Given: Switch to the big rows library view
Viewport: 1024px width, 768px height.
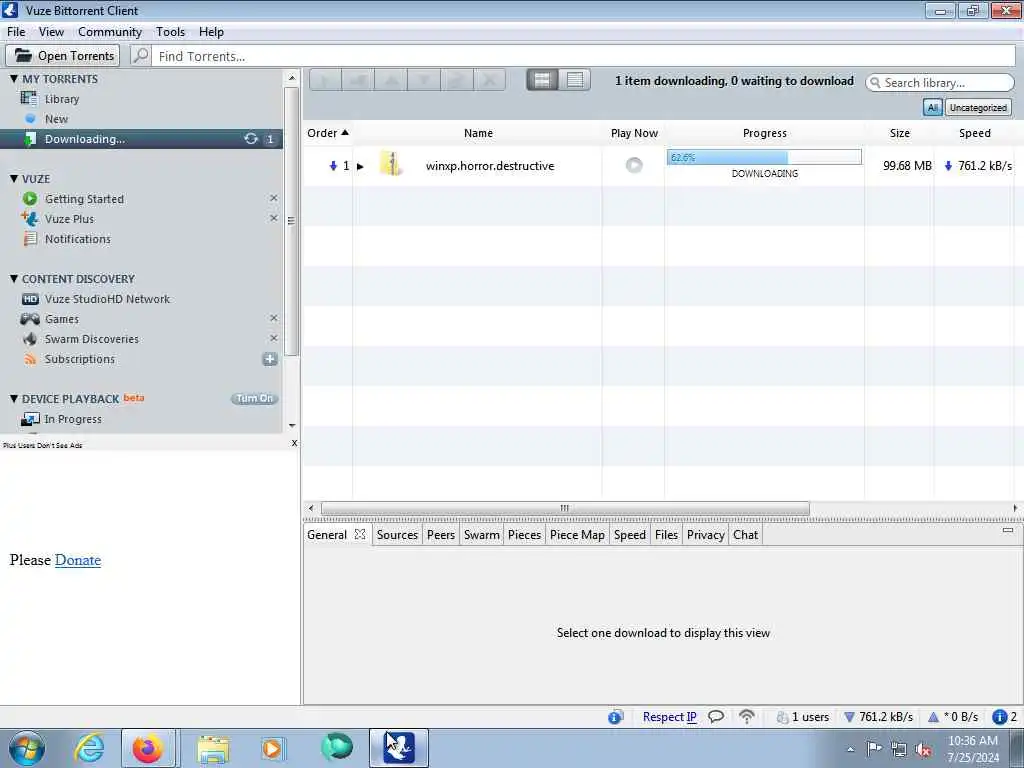Looking at the screenshot, I should pyautogui.click(x=542, y=80).
